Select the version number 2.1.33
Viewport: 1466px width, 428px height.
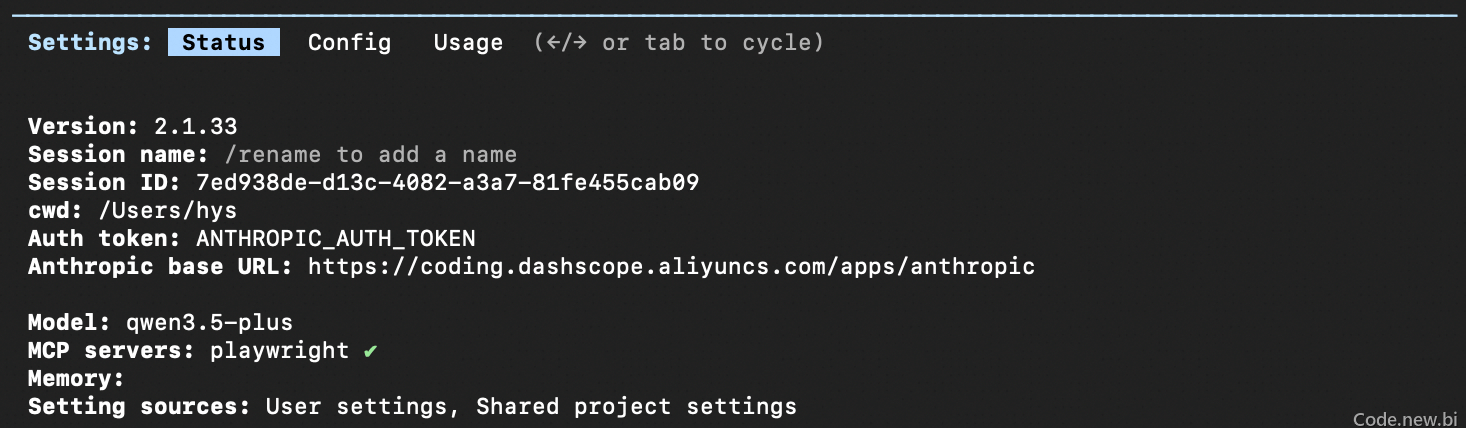pos(195,127)
